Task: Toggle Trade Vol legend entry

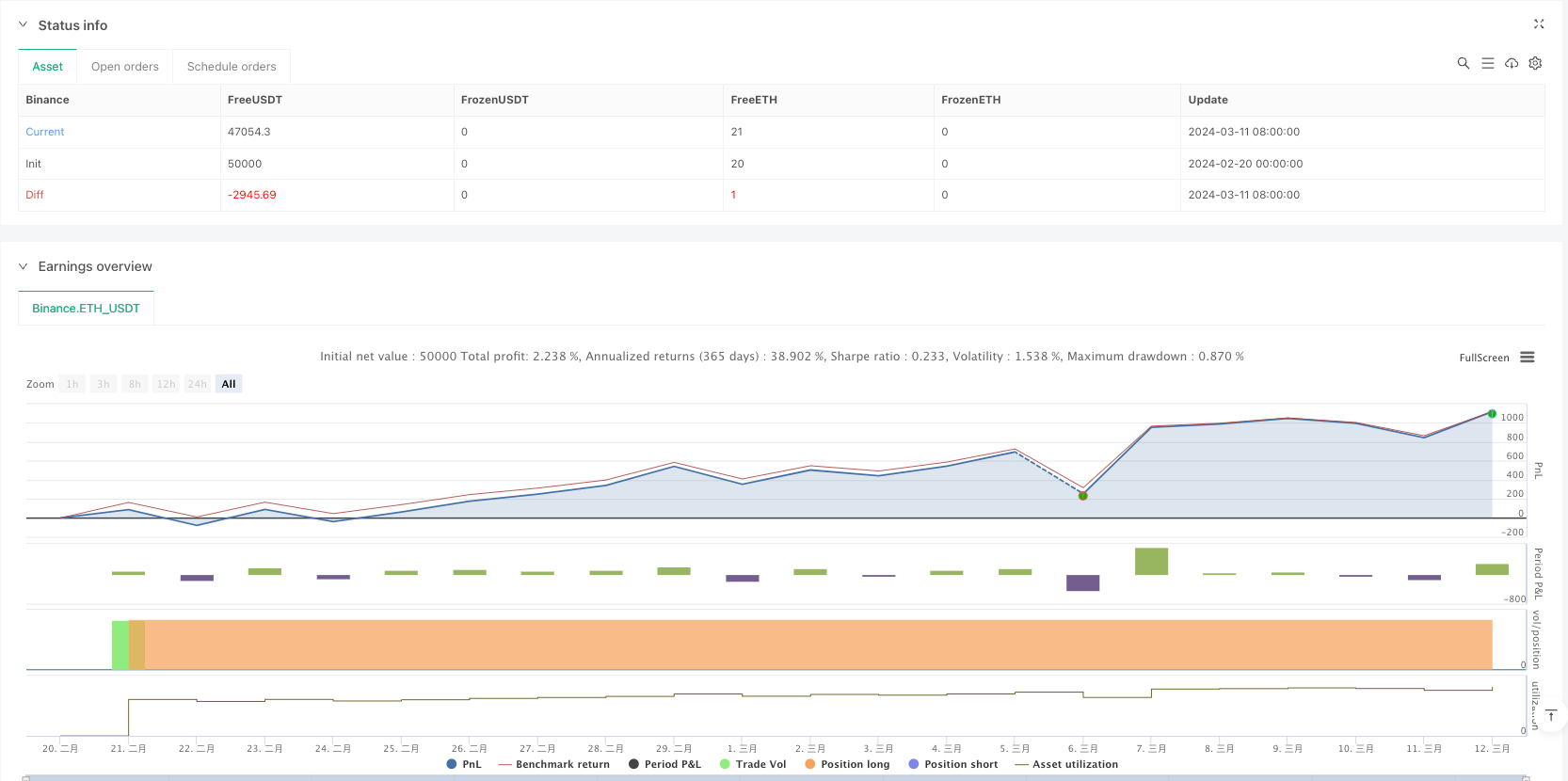Action: [x=752, y=764]
